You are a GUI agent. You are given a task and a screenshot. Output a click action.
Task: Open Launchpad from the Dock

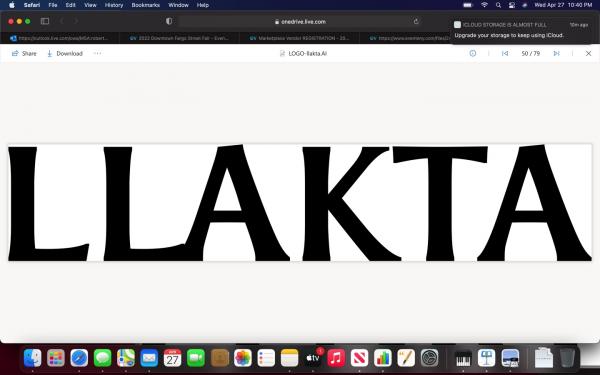[x=56, y=359]
